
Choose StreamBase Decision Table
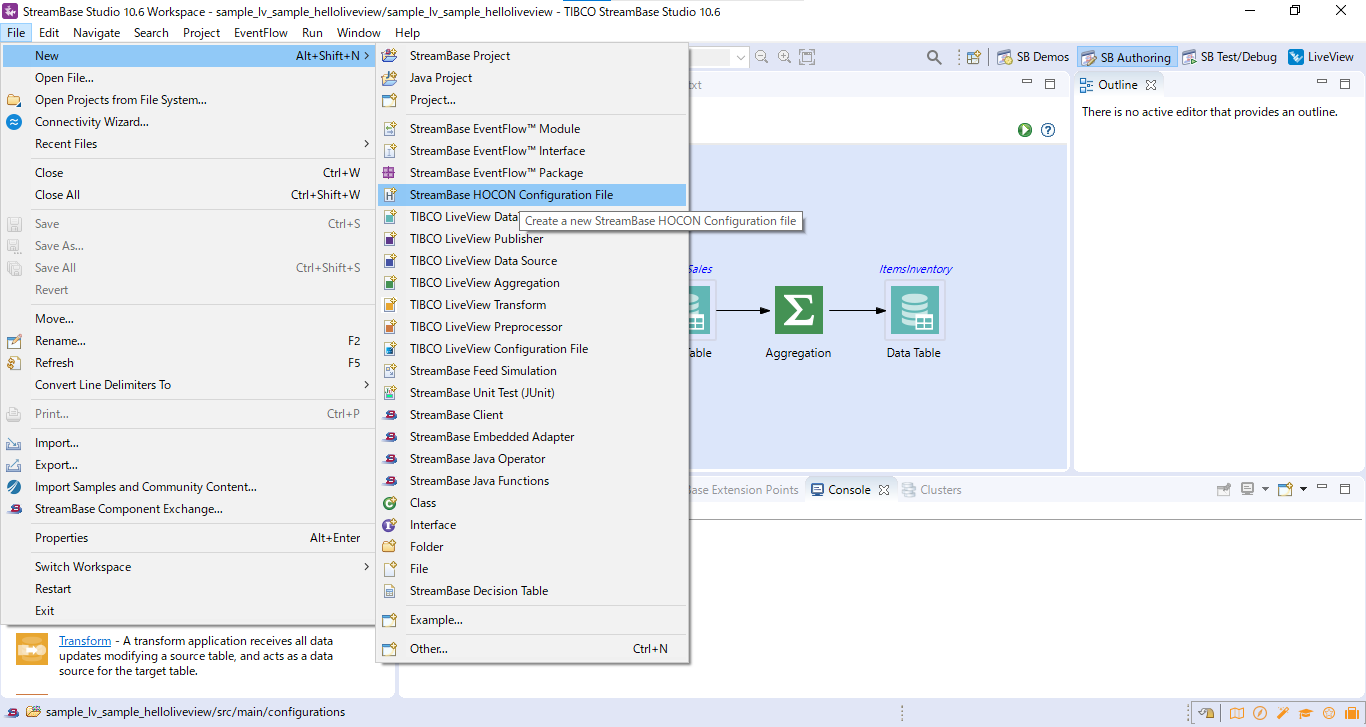pos(532,591)
